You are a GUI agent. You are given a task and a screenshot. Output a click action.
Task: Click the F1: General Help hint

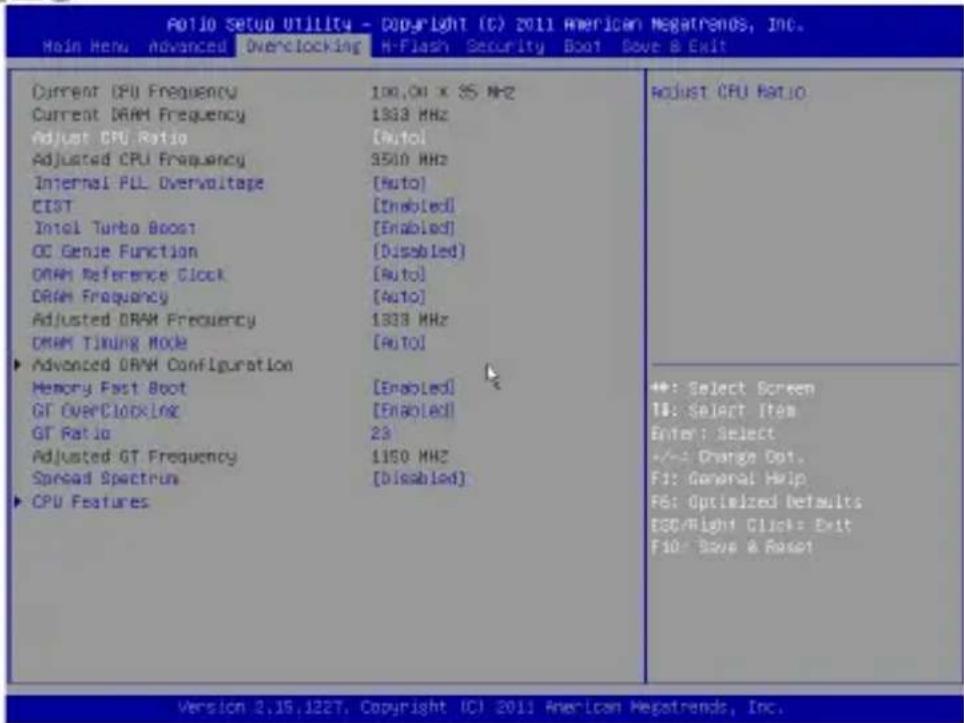[x=729, y=478]
